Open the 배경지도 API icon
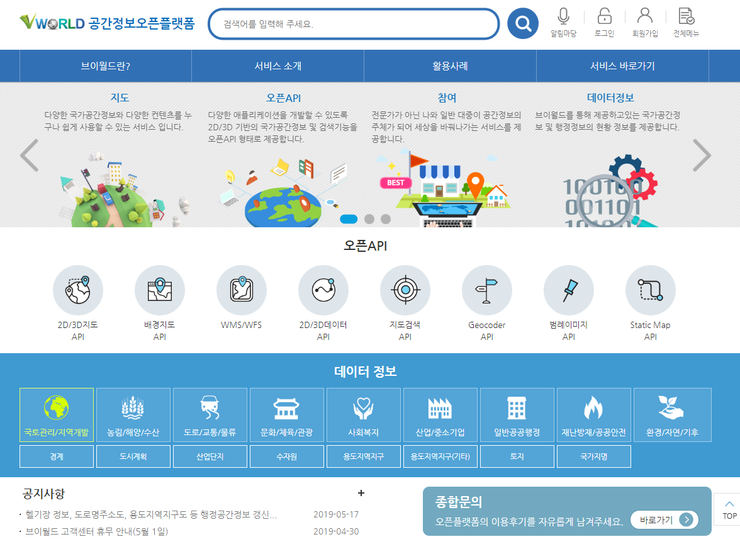This screenshot has height=549, width=740. tap(160, 290)
